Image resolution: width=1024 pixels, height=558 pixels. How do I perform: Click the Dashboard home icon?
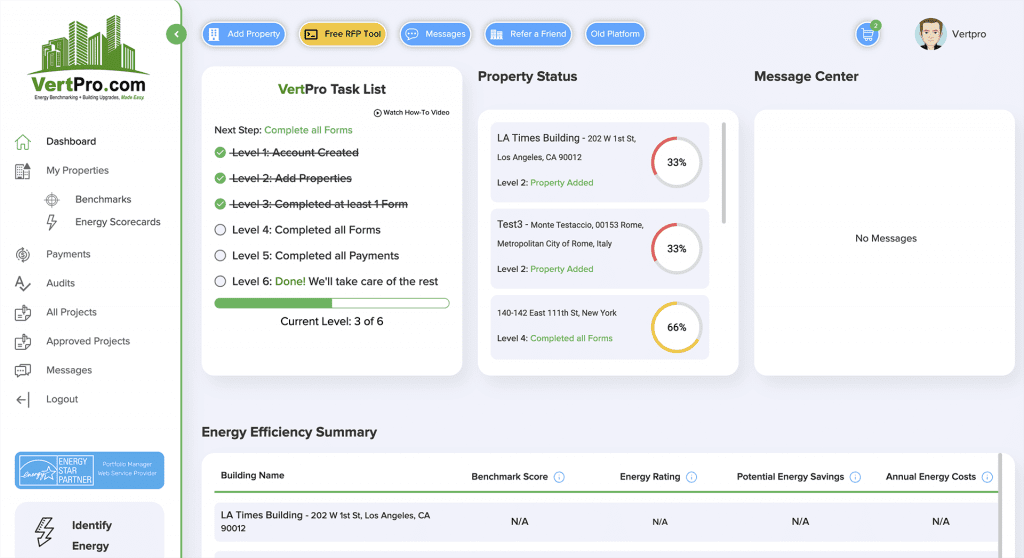point(23,142)
